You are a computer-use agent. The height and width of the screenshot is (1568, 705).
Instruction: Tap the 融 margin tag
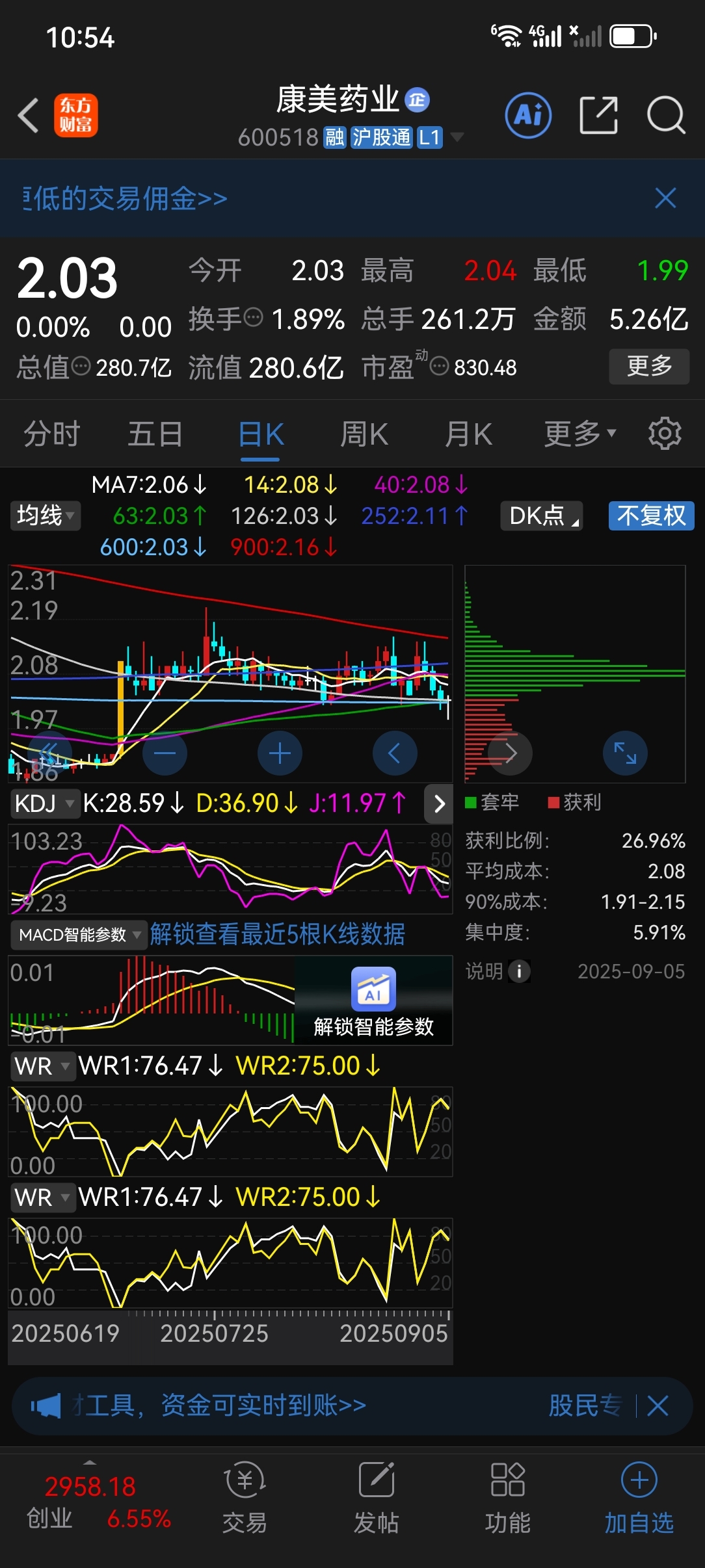click(x=335, y=137)
